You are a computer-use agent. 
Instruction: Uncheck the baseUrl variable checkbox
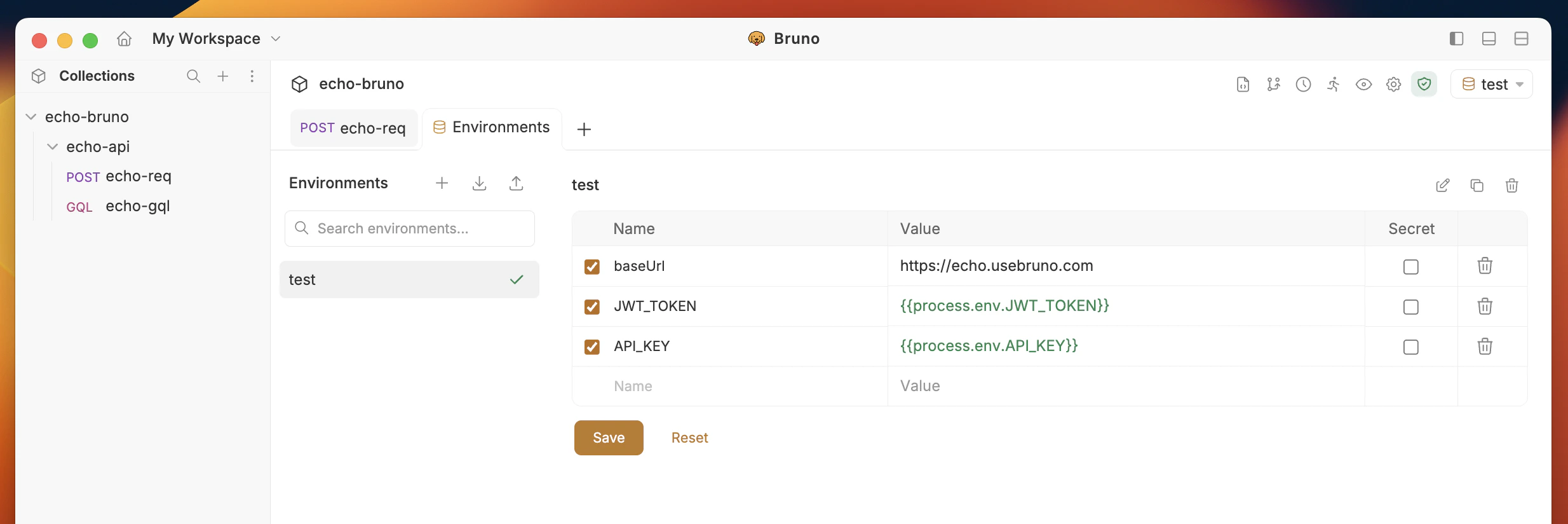592,266
